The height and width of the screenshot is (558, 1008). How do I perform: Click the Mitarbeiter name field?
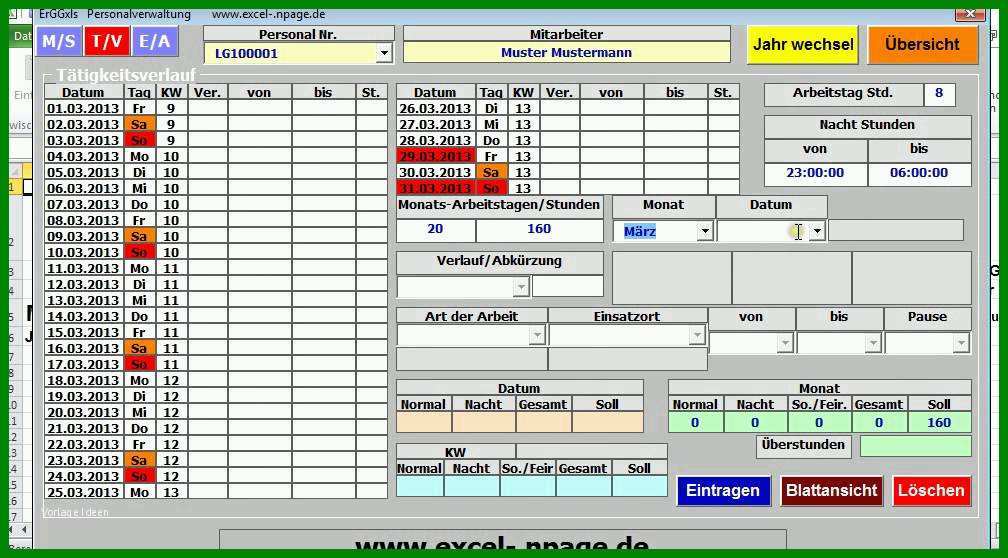tap(566, 53)
